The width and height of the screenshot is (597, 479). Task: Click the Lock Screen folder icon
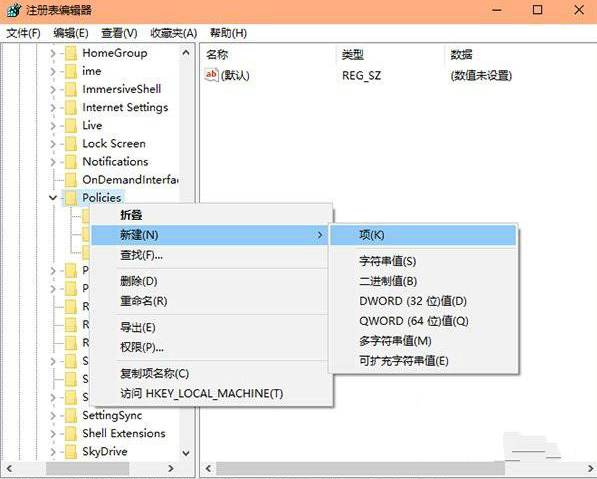[x=71, y=144]
